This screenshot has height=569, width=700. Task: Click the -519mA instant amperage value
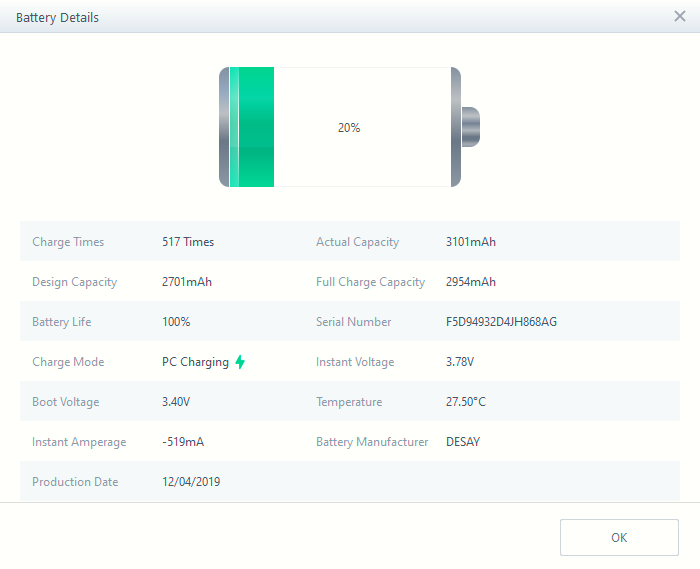(x=183, y=442)
